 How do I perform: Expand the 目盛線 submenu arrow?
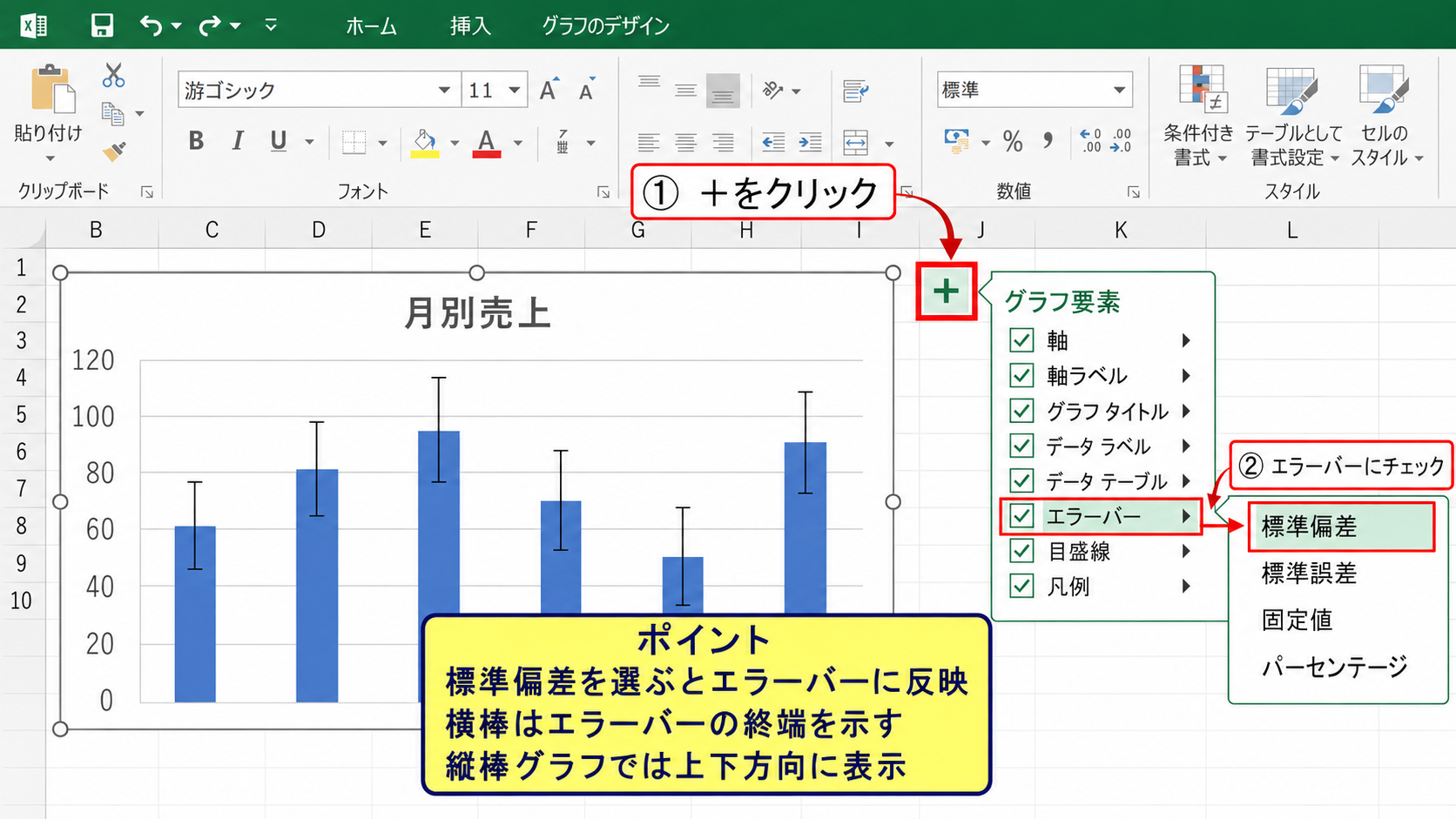click(1186, 551)
